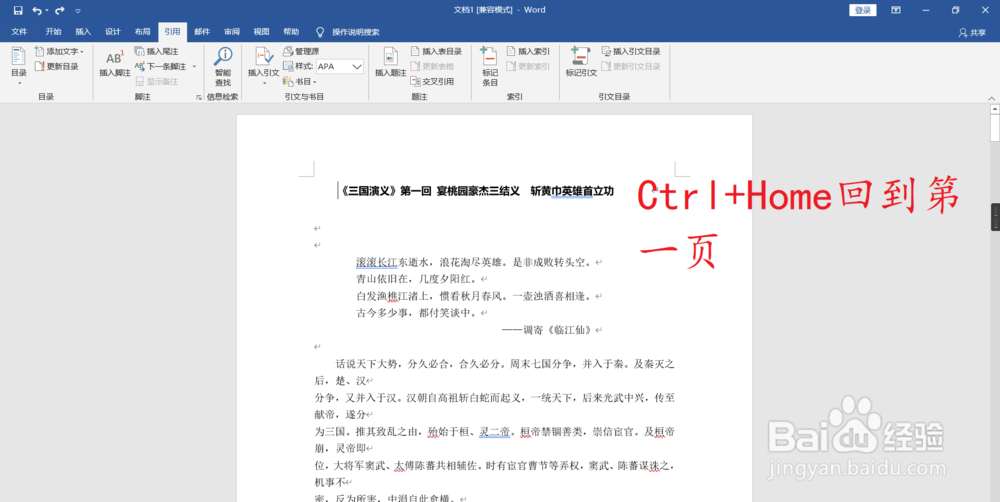
Task: Expand the 下一条脚注 dropdown arrow
Action: point(195,66)
